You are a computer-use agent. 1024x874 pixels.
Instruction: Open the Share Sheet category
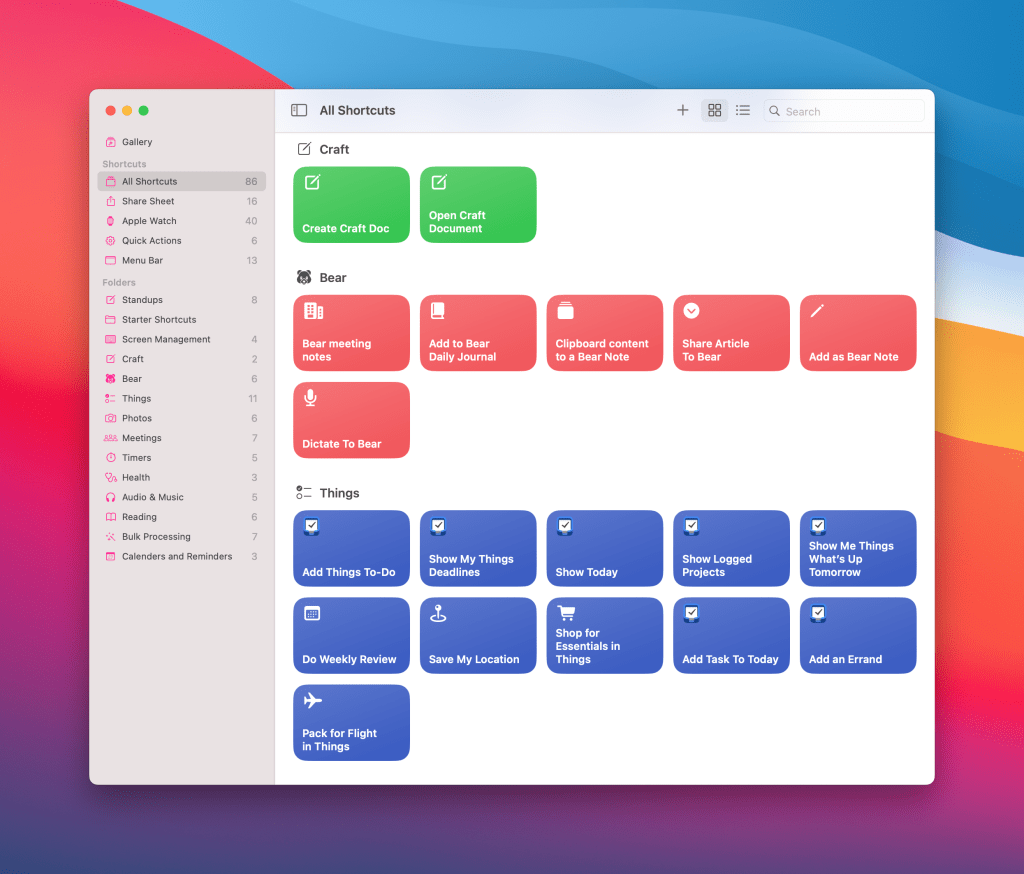(148, 201)
